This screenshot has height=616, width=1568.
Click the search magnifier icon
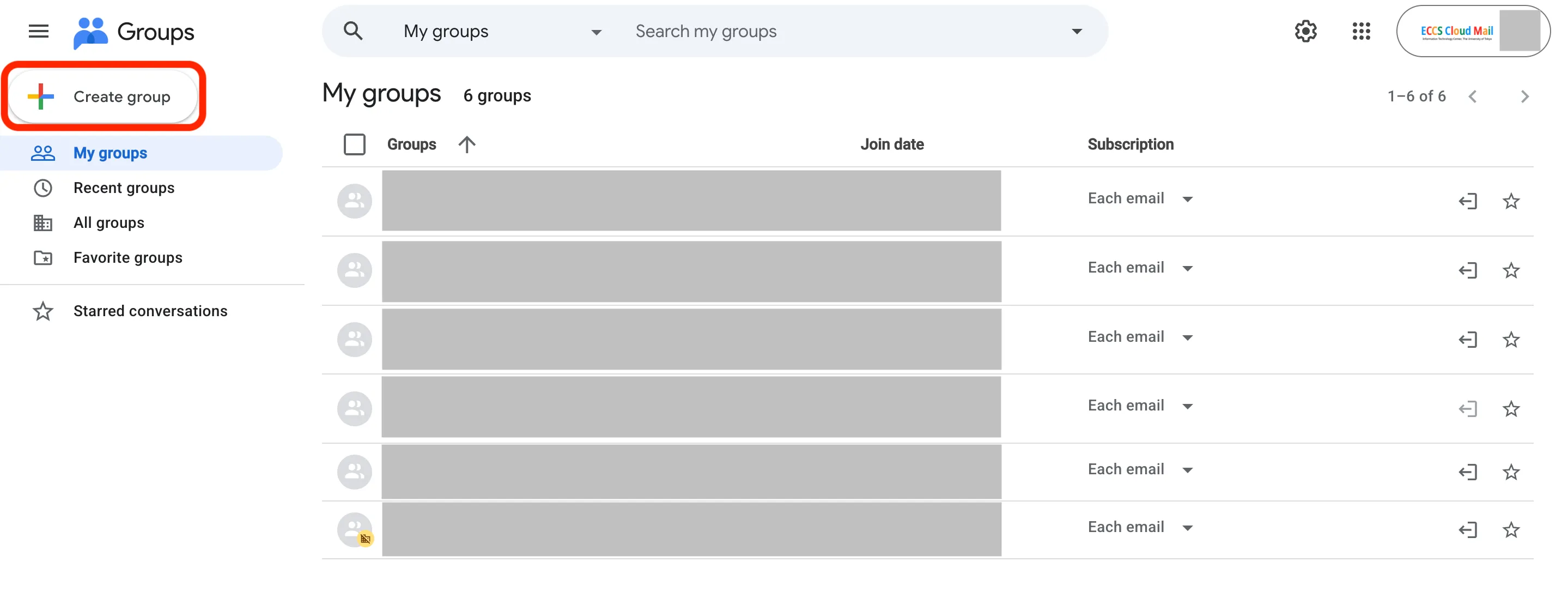[x=353, y=31]
